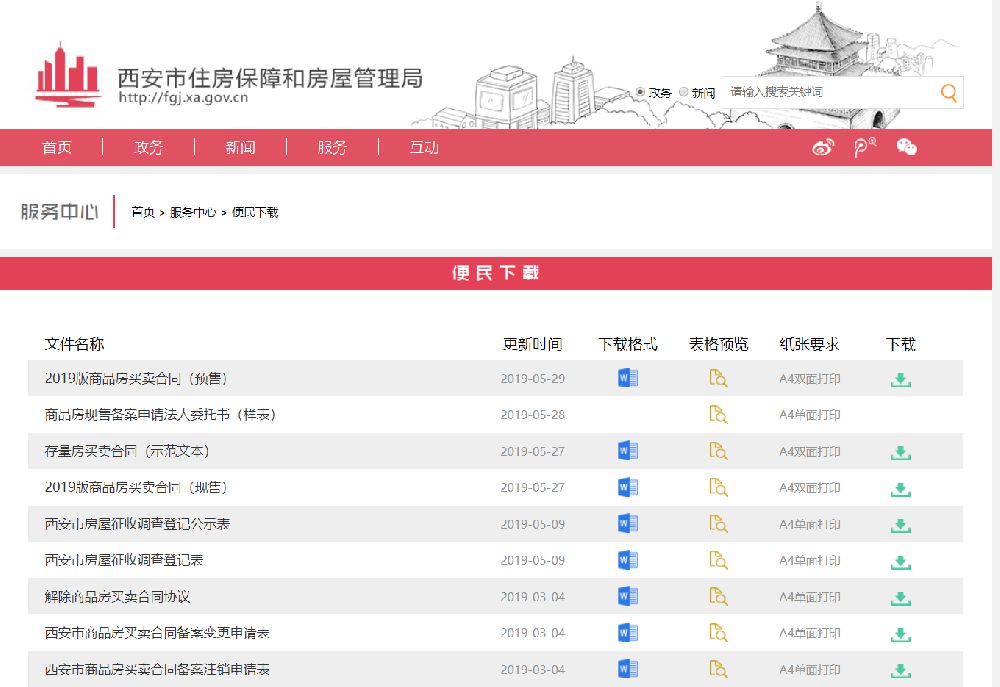Preview 商品房现售备案申请法人委托书 form
1000x687 pixels.
point(718,415)
